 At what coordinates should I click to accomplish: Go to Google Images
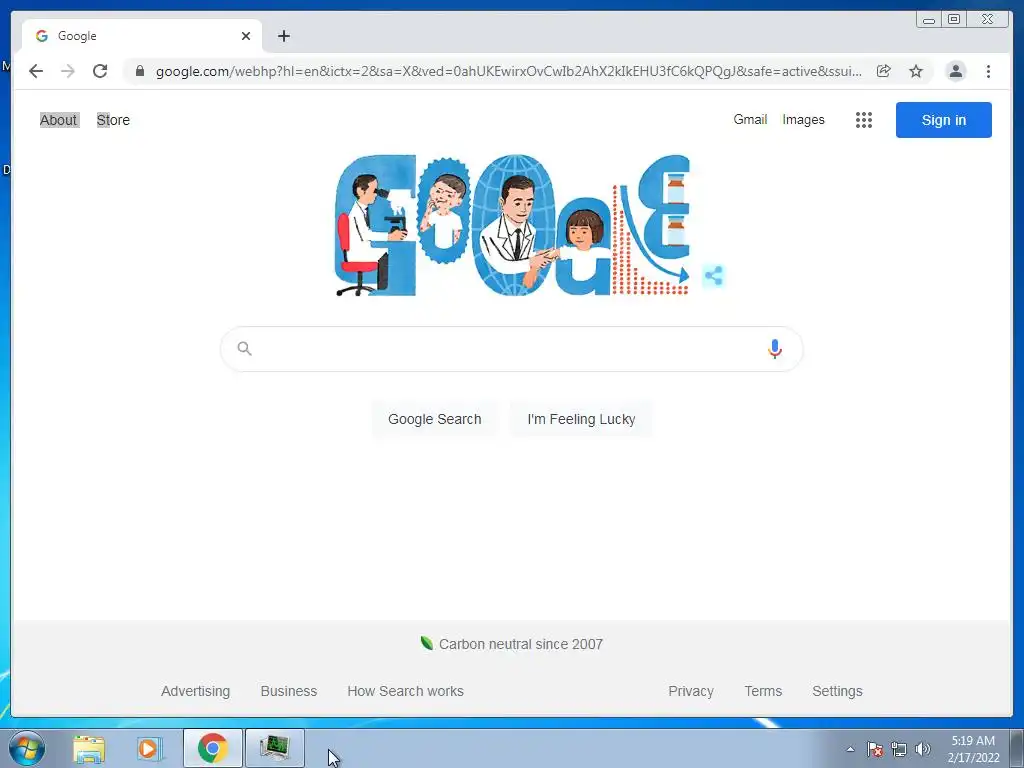803,120
